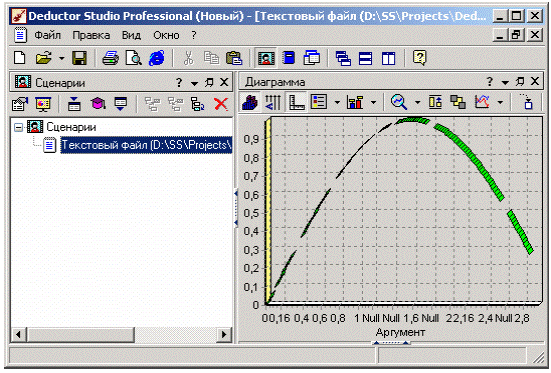This screenshot has height=373, width=551.
Task: Expand the chart type dropdown arrow
Action: pyautogui.click(x=374, y=103)
